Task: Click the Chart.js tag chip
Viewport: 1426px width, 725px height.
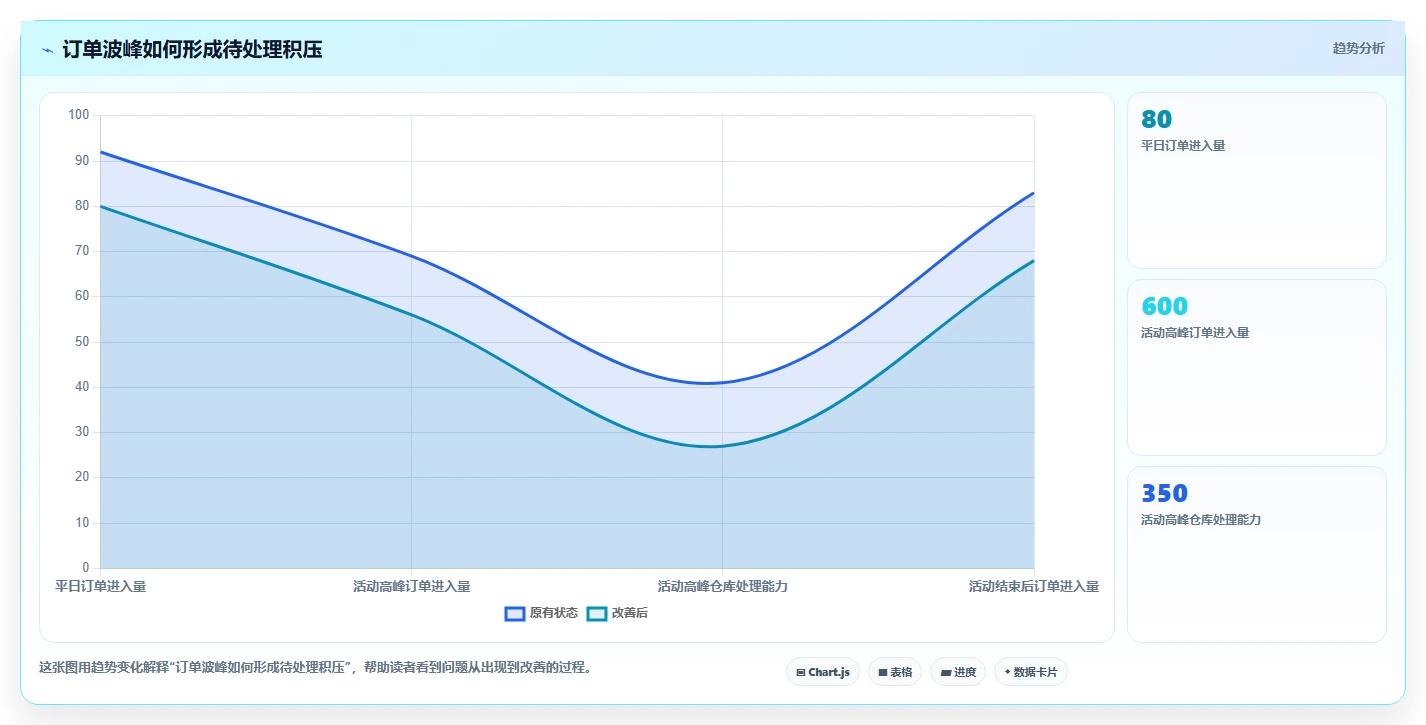Action: click(823, 672)
